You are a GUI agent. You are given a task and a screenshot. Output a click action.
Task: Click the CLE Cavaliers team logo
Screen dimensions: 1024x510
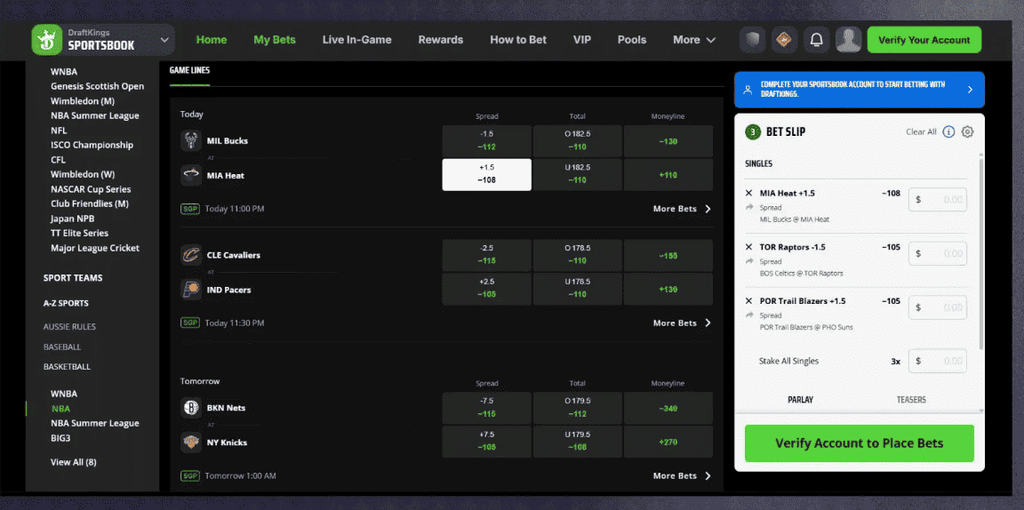pos(191,255)
